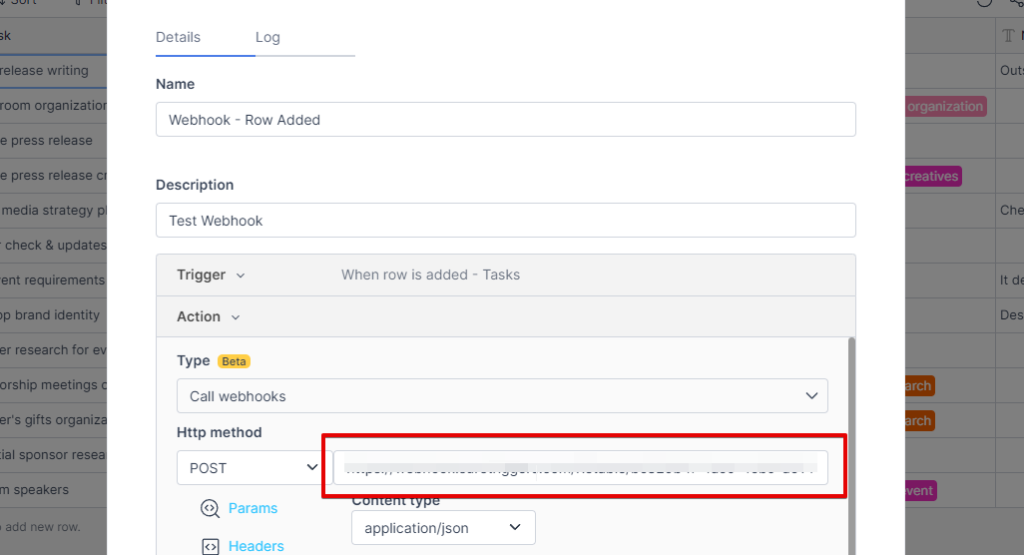This screenshot has height=555, width=1024.
Task: Switch to the Log tab
Action: [x=267, y=37]
